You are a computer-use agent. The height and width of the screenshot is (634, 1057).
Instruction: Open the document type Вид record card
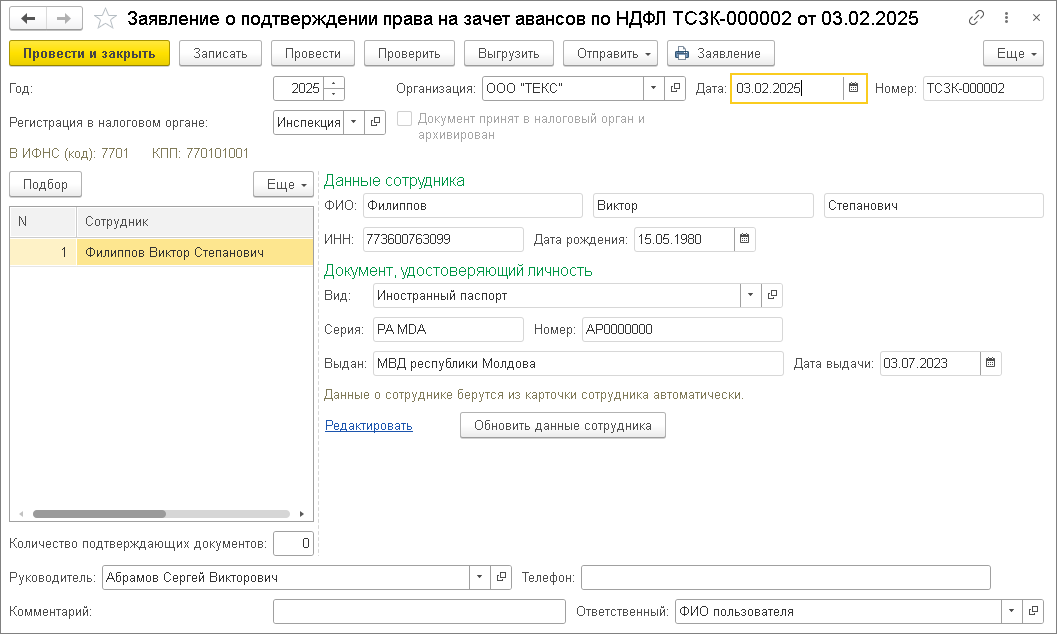point(772,295)
